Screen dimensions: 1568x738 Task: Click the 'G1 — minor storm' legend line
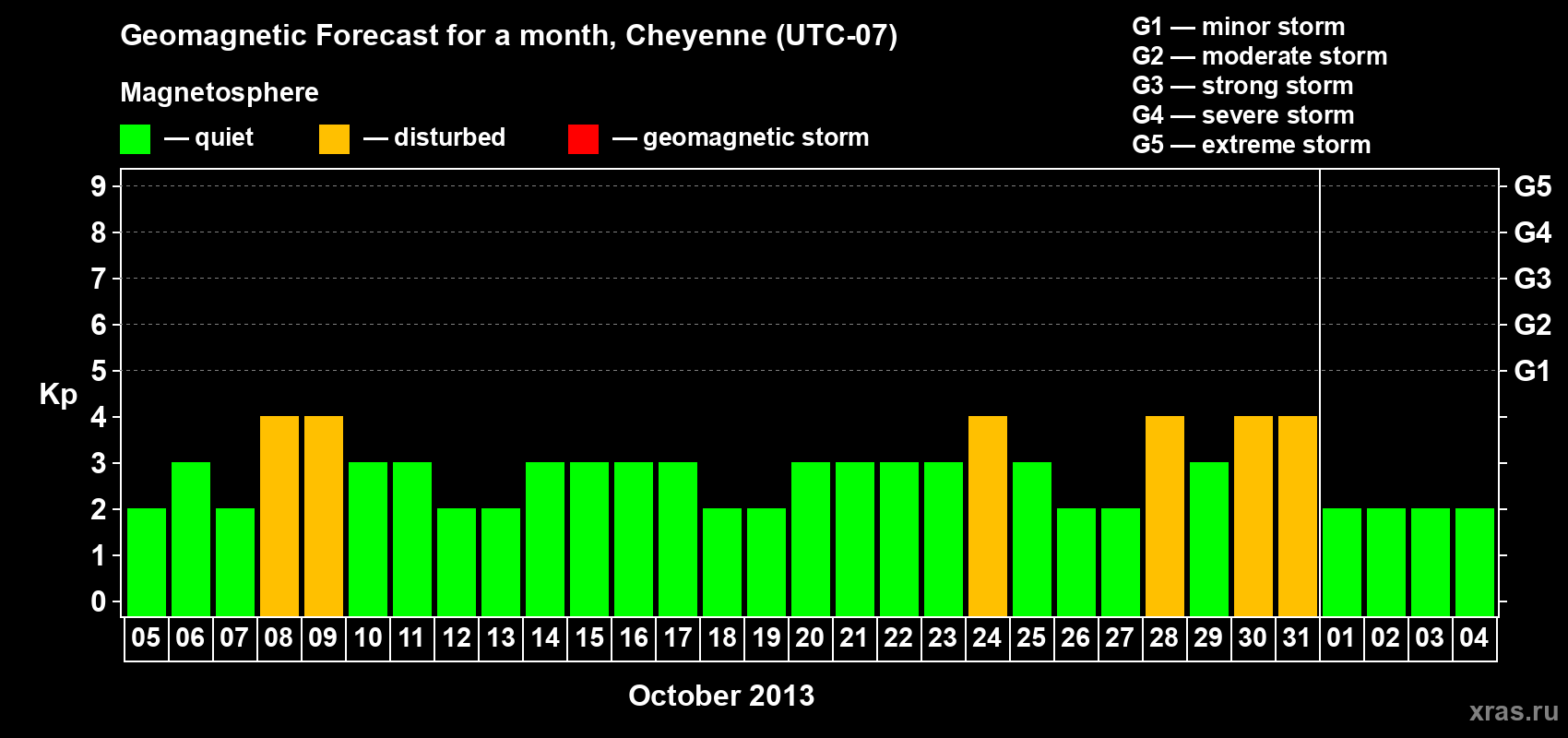coord(1238,27)
